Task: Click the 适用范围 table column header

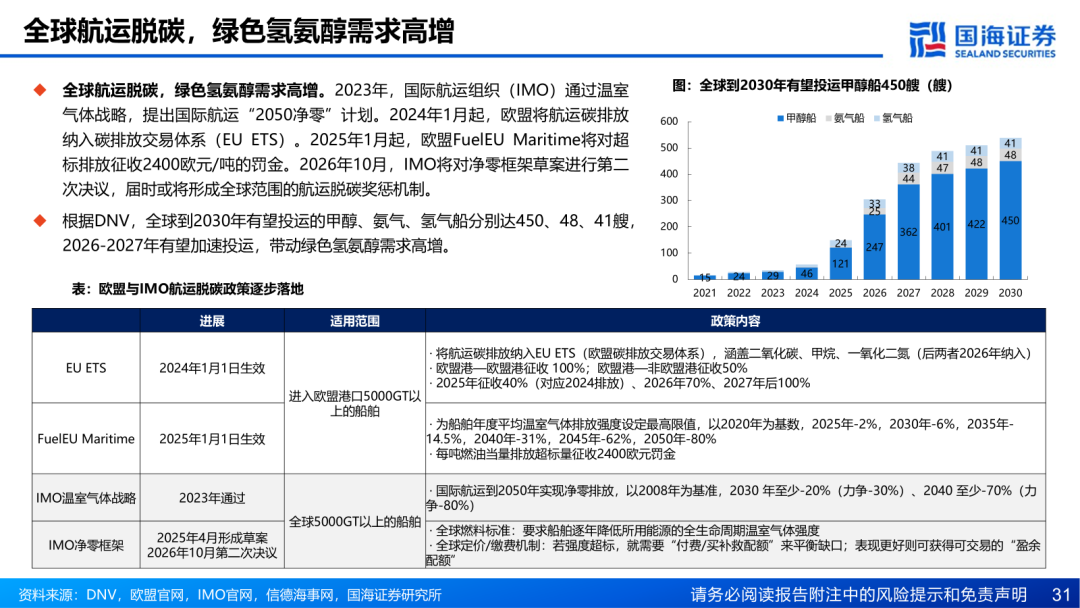Action: pyautogui.click(x=355, y=321)
